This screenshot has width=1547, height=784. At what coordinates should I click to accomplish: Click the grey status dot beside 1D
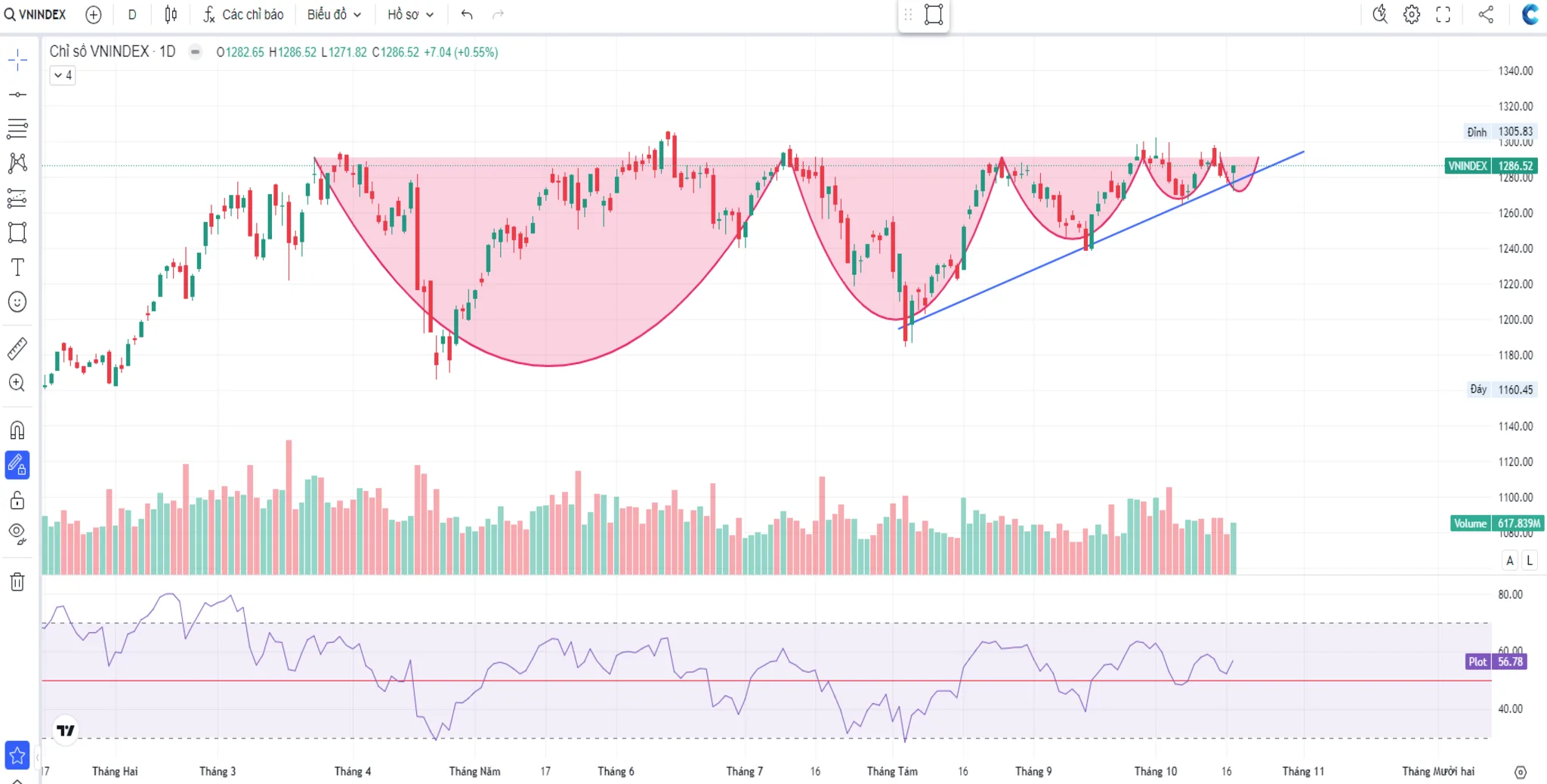point(195,52)
